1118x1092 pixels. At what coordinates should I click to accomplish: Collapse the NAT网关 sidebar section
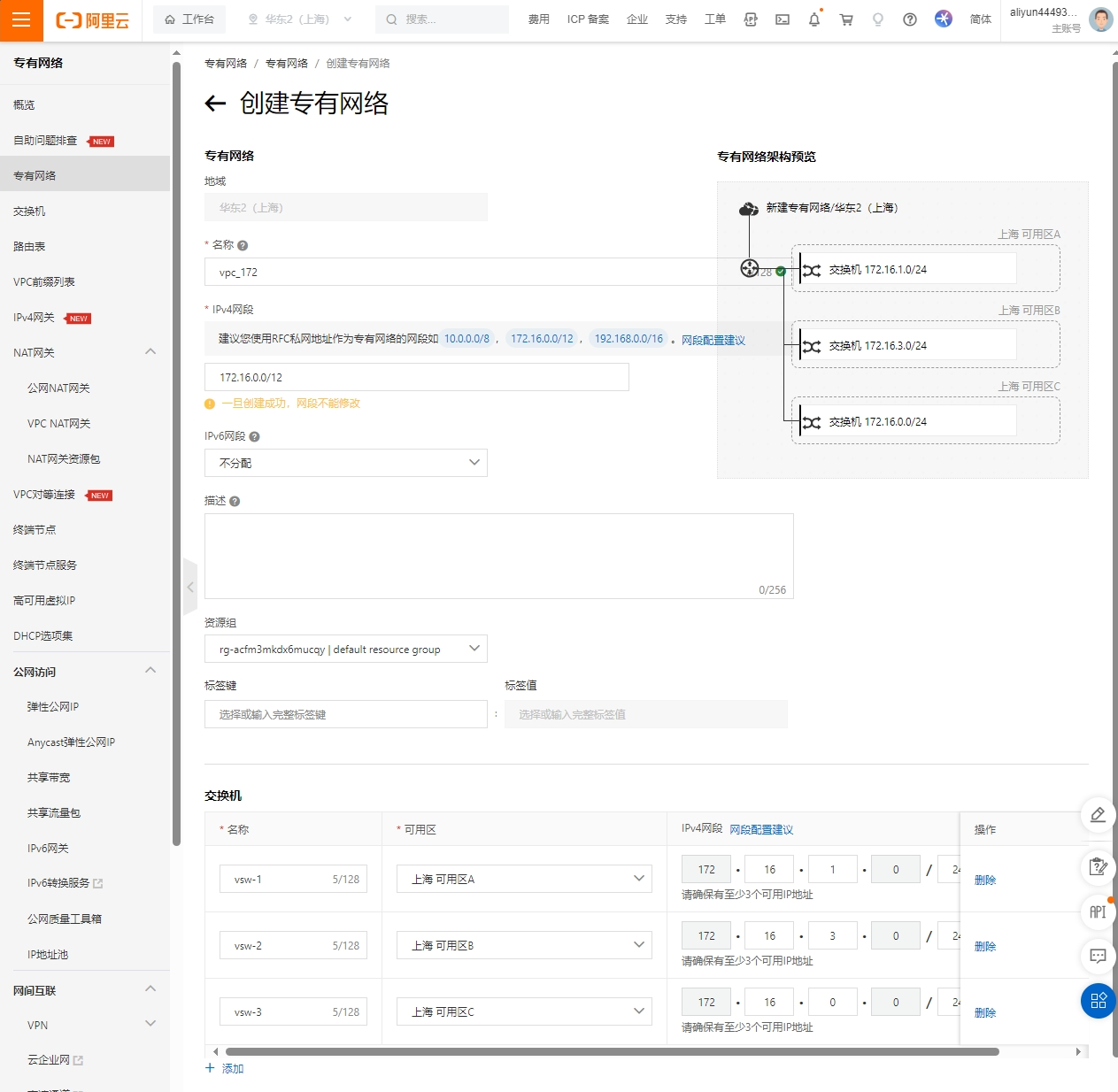(150, 352)
